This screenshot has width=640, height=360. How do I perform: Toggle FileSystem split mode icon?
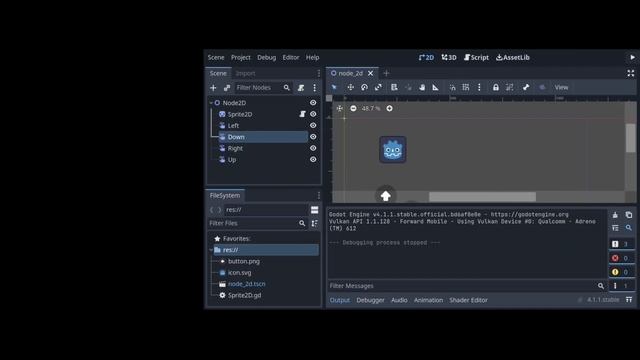(314, 210)
